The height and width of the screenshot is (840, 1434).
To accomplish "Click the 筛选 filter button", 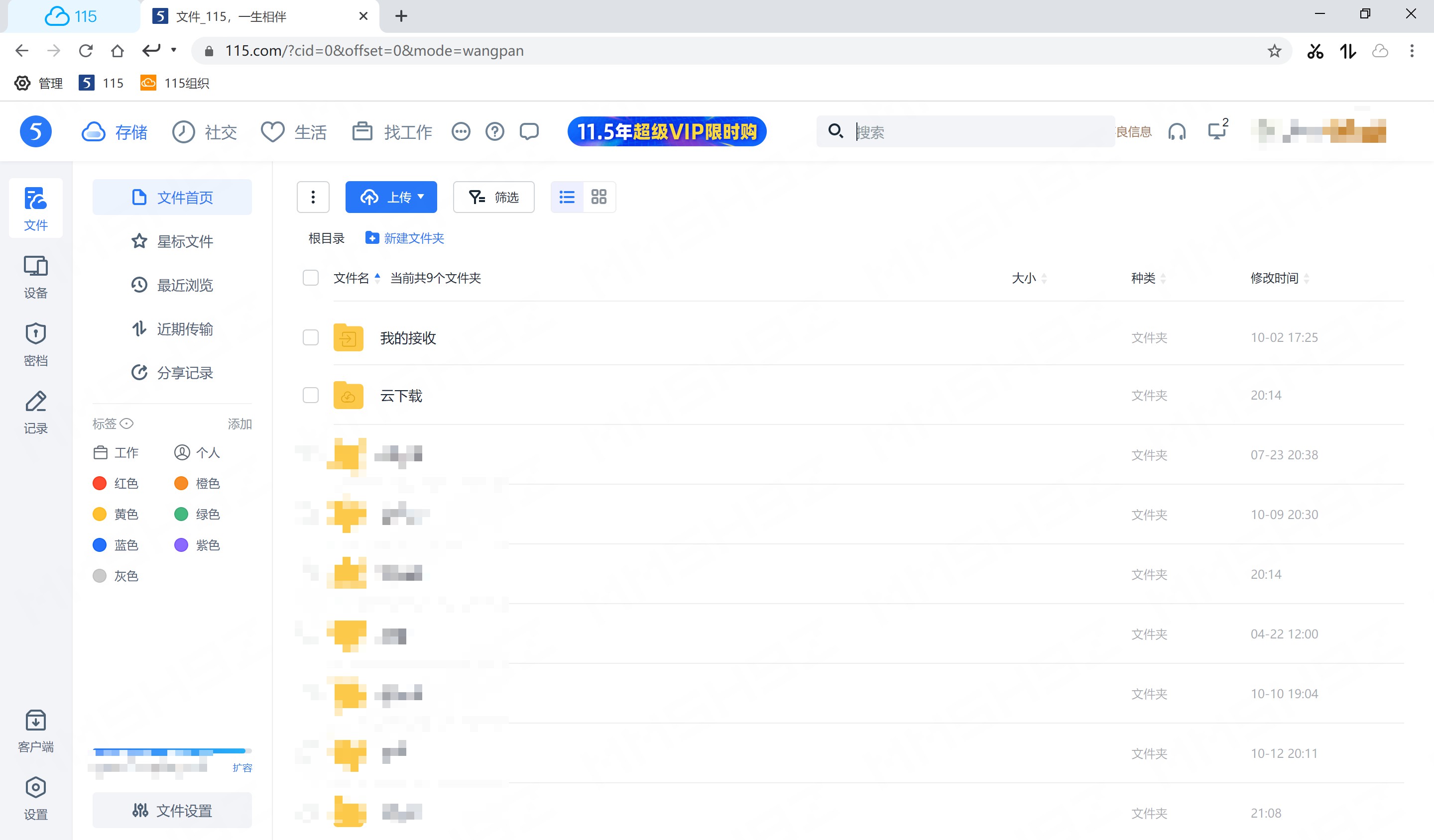I will coord(493,197).
